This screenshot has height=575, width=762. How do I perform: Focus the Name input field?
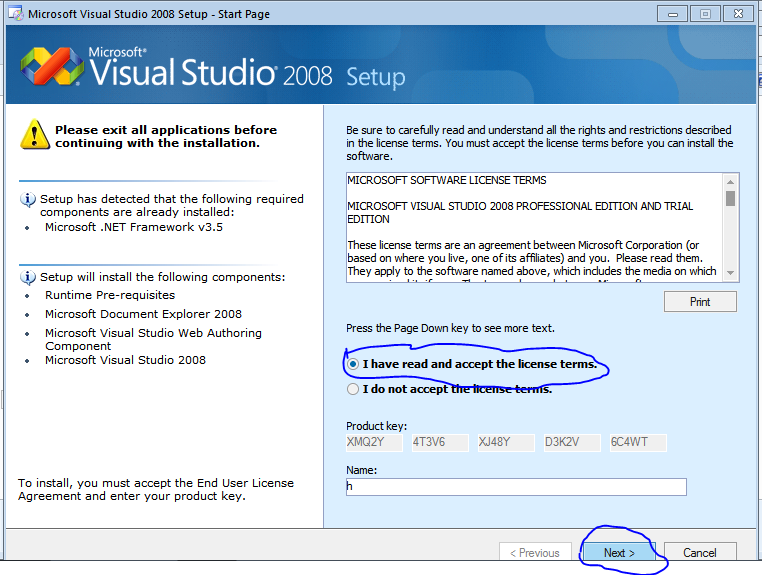[516, 487]
